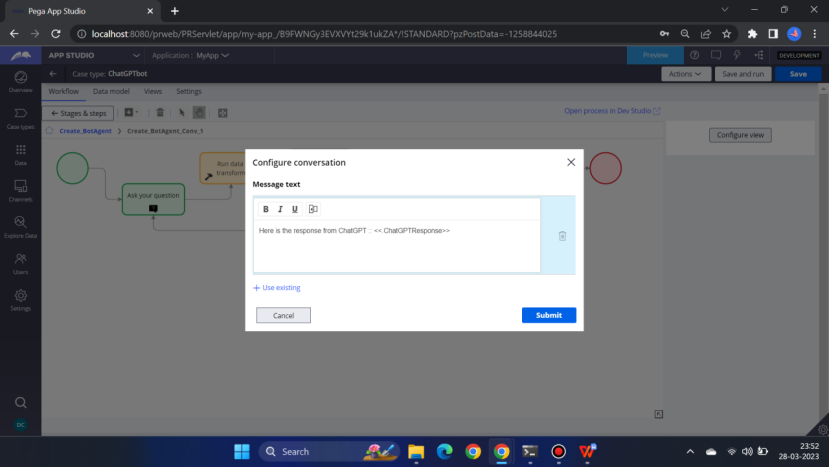Cancel the Configure conversation dialog
830x467 pixels.
click(283, 315)
